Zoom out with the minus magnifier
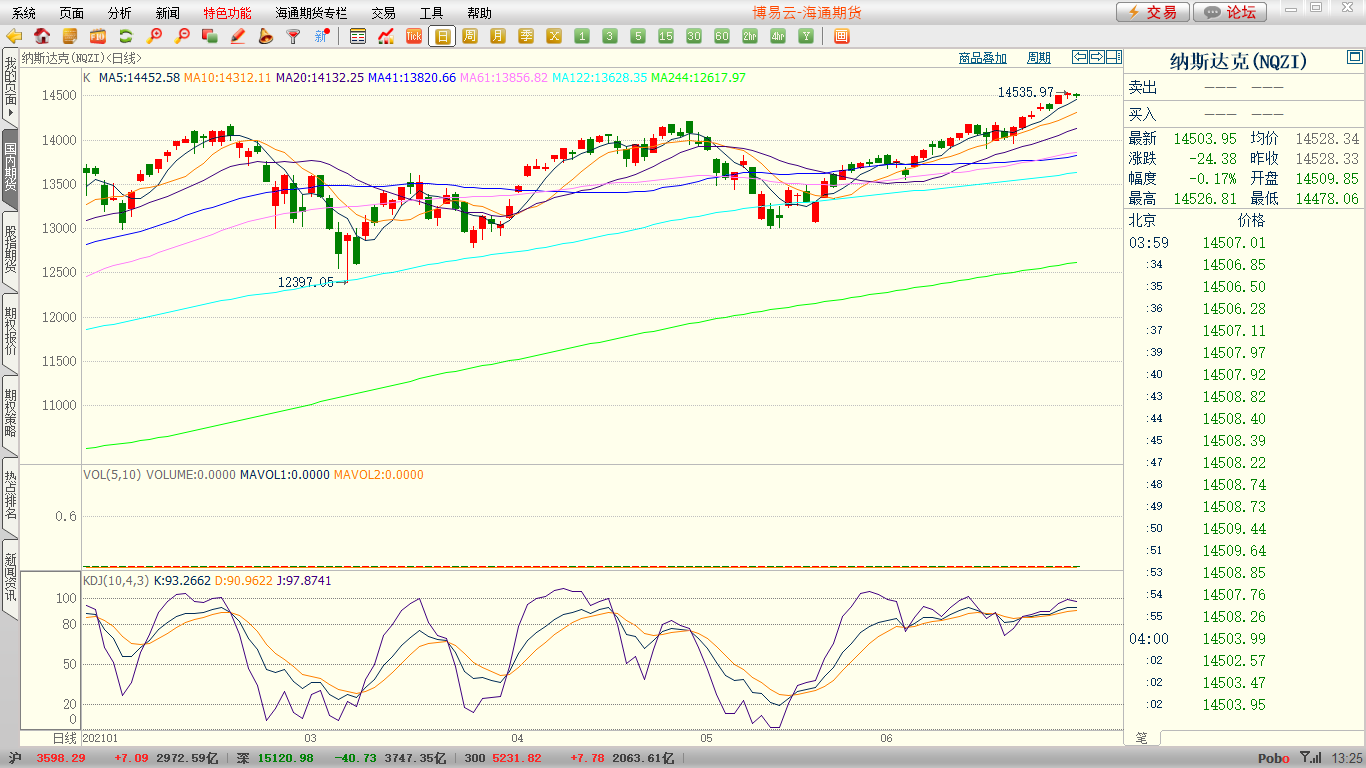Screen dimensions: 1366x768 [182, 36]
